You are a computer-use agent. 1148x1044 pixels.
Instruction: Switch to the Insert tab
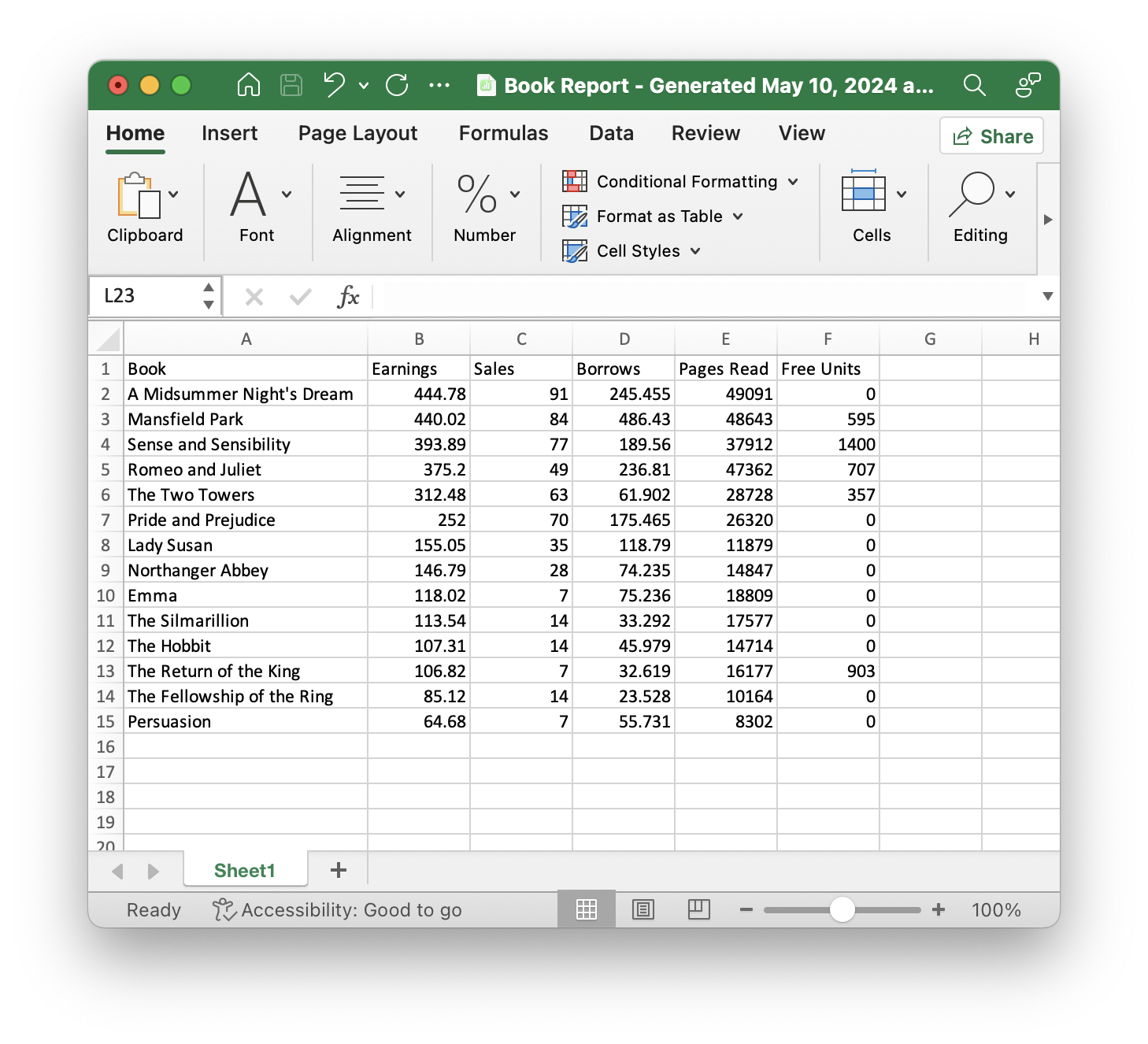pos(229,133)
